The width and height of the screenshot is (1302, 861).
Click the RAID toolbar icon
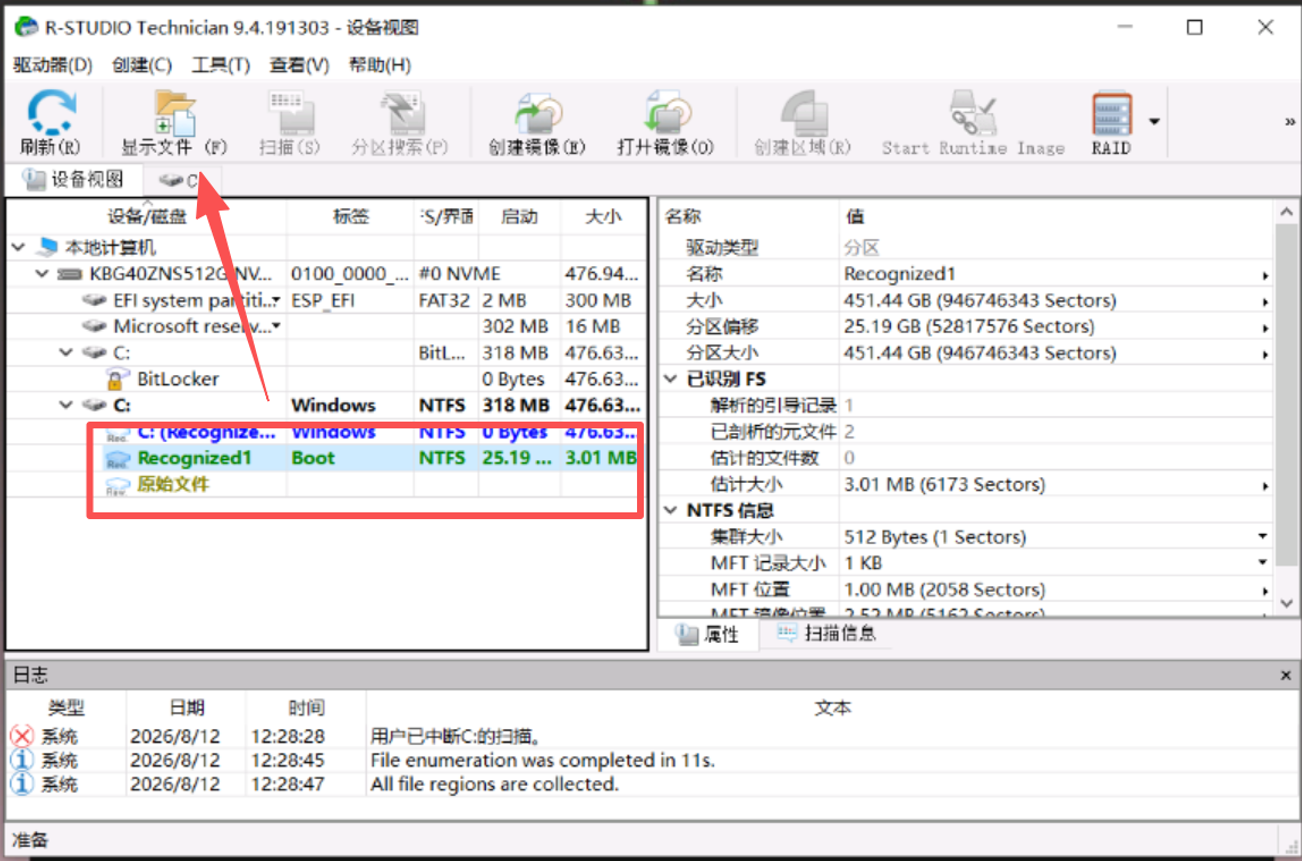[x=1111, y=113]
